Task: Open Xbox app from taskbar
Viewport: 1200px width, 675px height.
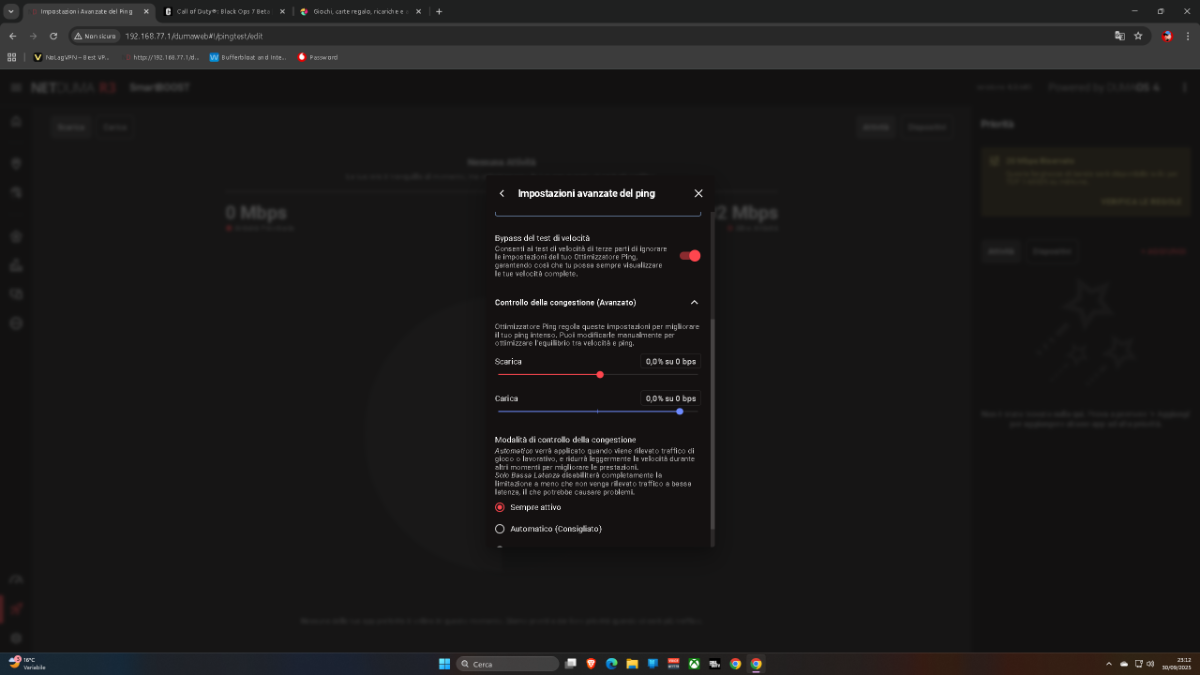Action: pos(694,664)
